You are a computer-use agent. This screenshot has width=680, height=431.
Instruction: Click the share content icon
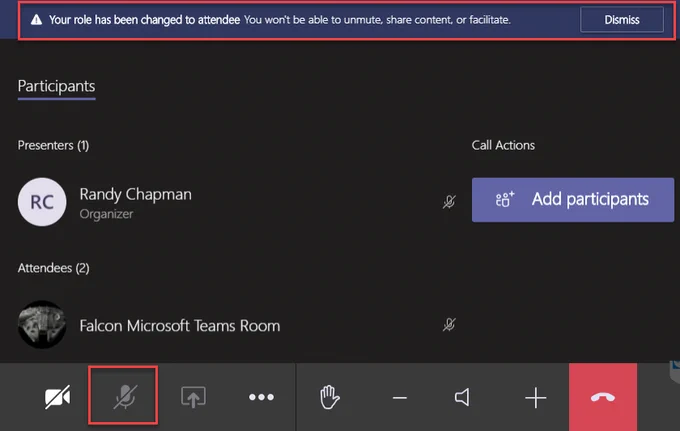pos(193,397)
